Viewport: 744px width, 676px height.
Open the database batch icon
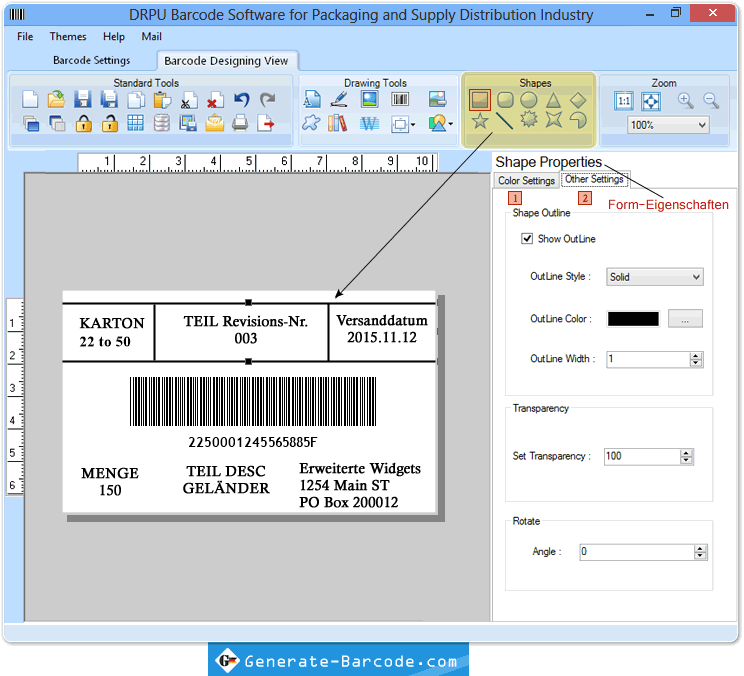point(162,123)
